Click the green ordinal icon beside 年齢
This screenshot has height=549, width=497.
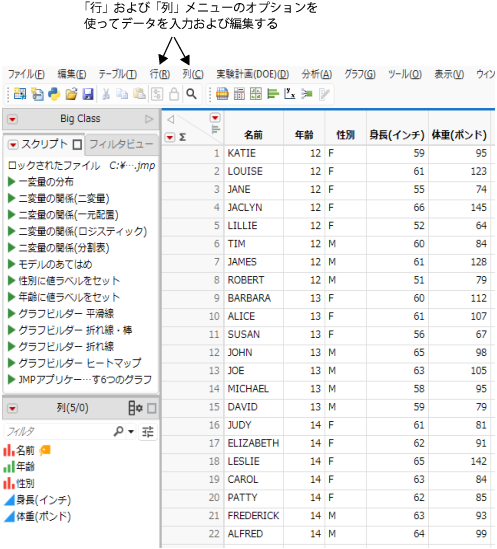click(9, 467)
